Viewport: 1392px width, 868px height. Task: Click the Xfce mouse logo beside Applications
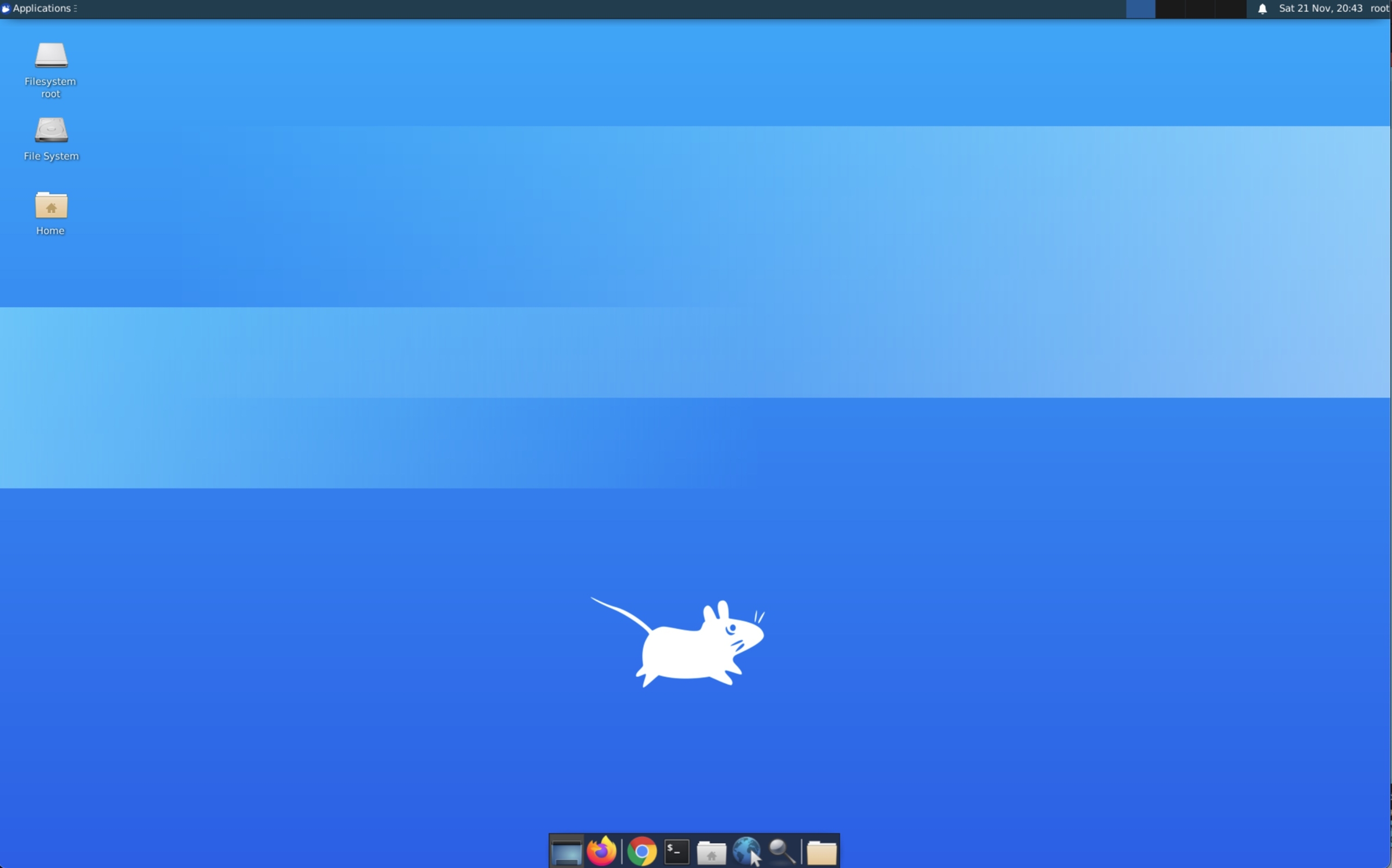pos(6,9)
